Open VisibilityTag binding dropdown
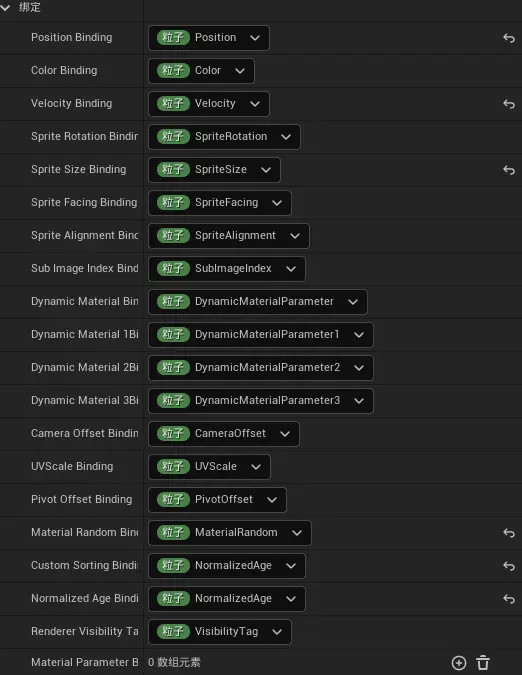 [219, 632]
